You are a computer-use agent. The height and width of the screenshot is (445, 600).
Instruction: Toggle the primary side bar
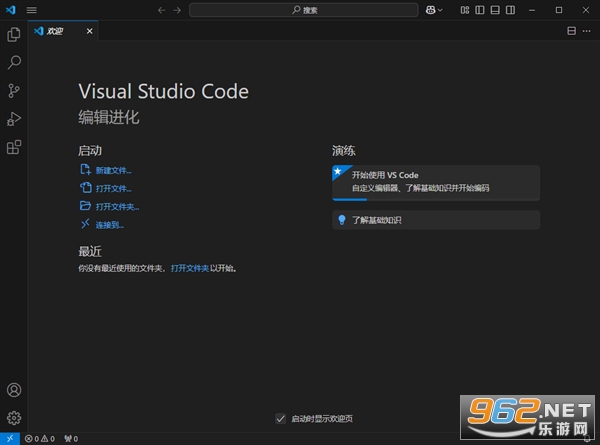point(480,10)
